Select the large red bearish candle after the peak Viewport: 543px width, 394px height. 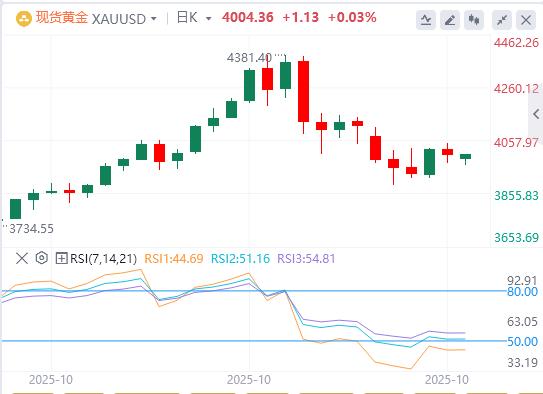(x=303, y=91)
